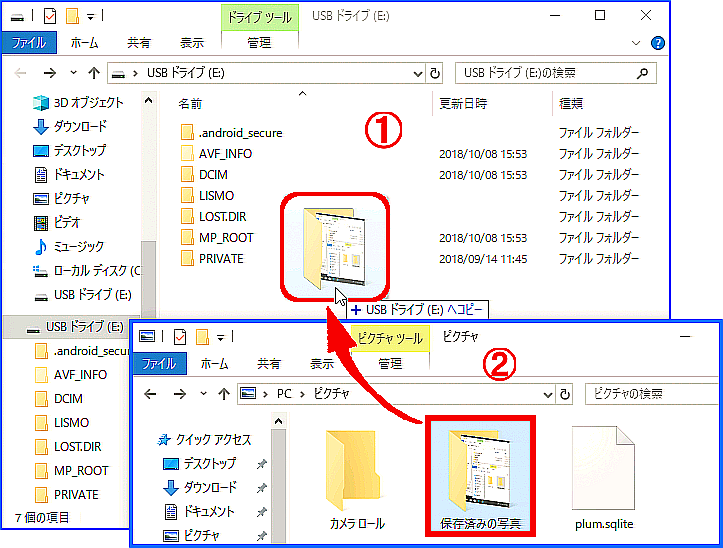
Task: Select ビデオ in navigation pane
Action: 57,222
